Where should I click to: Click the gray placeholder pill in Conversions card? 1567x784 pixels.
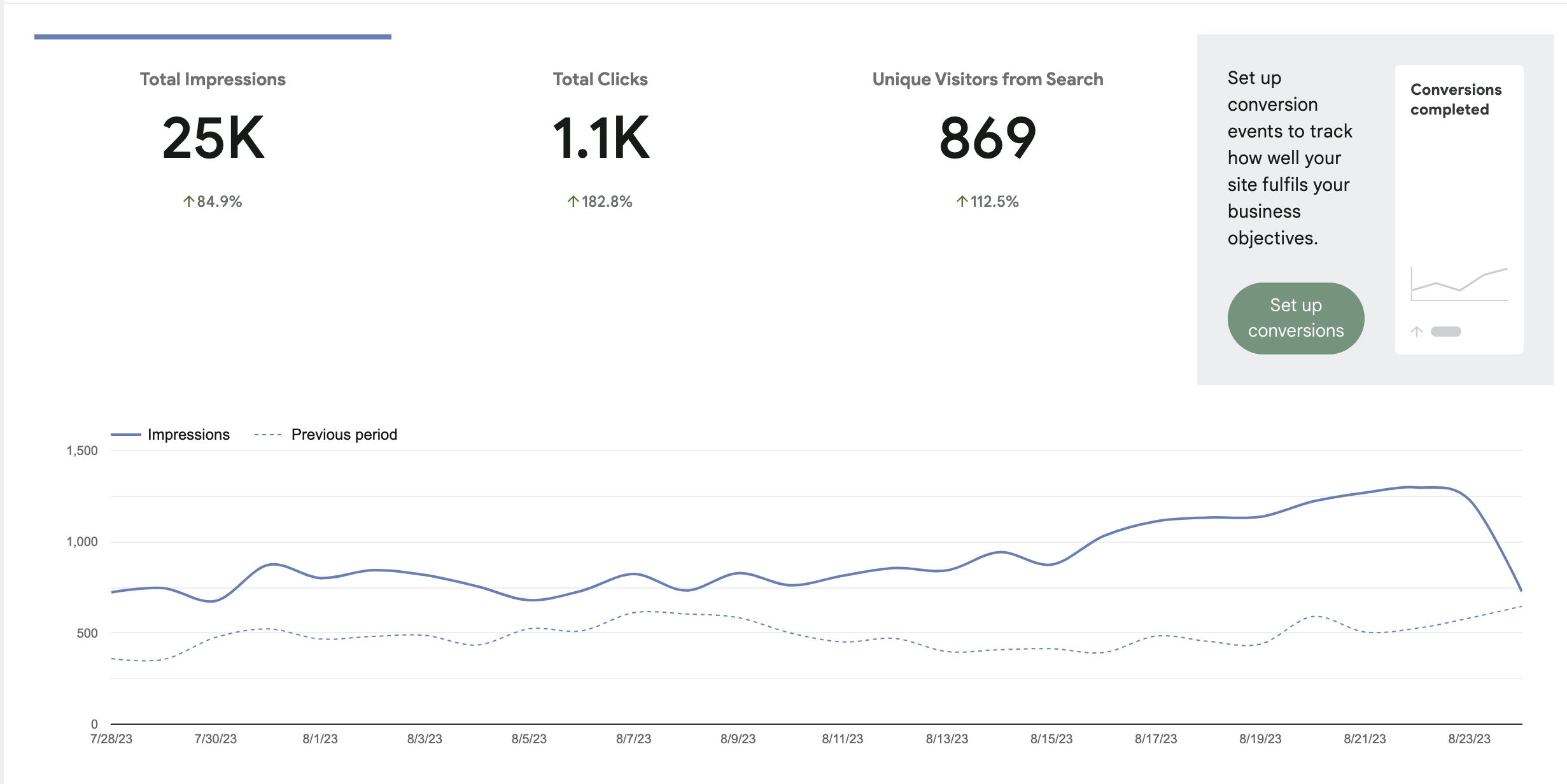pyautogui.click(x=1445, y=332)
